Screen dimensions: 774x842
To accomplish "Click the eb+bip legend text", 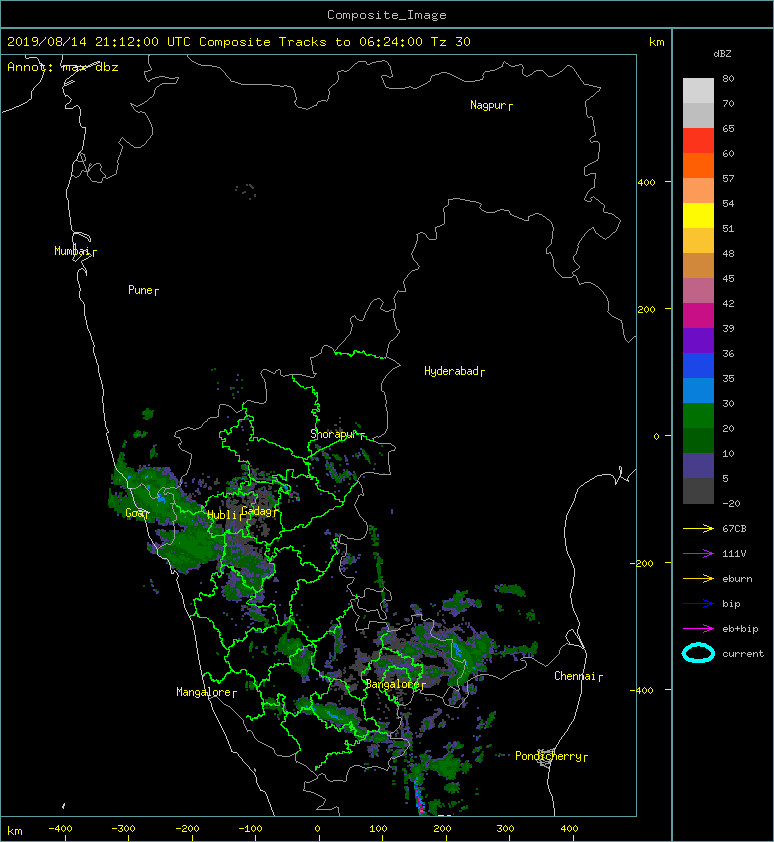I will click(740, 629).
